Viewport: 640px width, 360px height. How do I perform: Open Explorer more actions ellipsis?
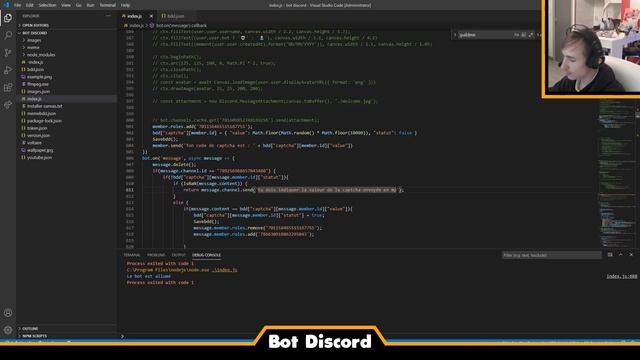click(x=108, y=16)
